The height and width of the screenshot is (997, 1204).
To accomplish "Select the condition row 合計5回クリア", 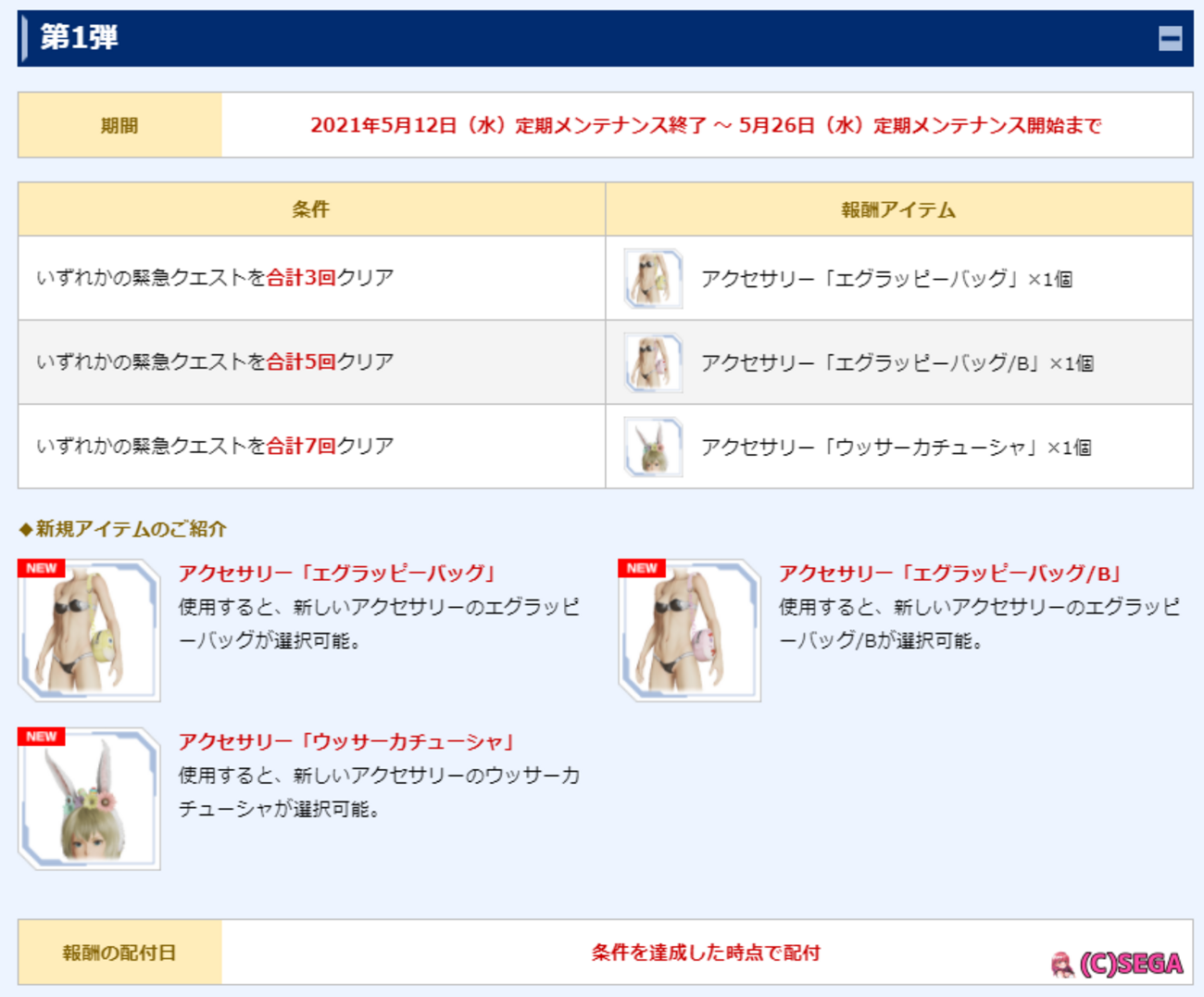I will [x=312, y=362].
